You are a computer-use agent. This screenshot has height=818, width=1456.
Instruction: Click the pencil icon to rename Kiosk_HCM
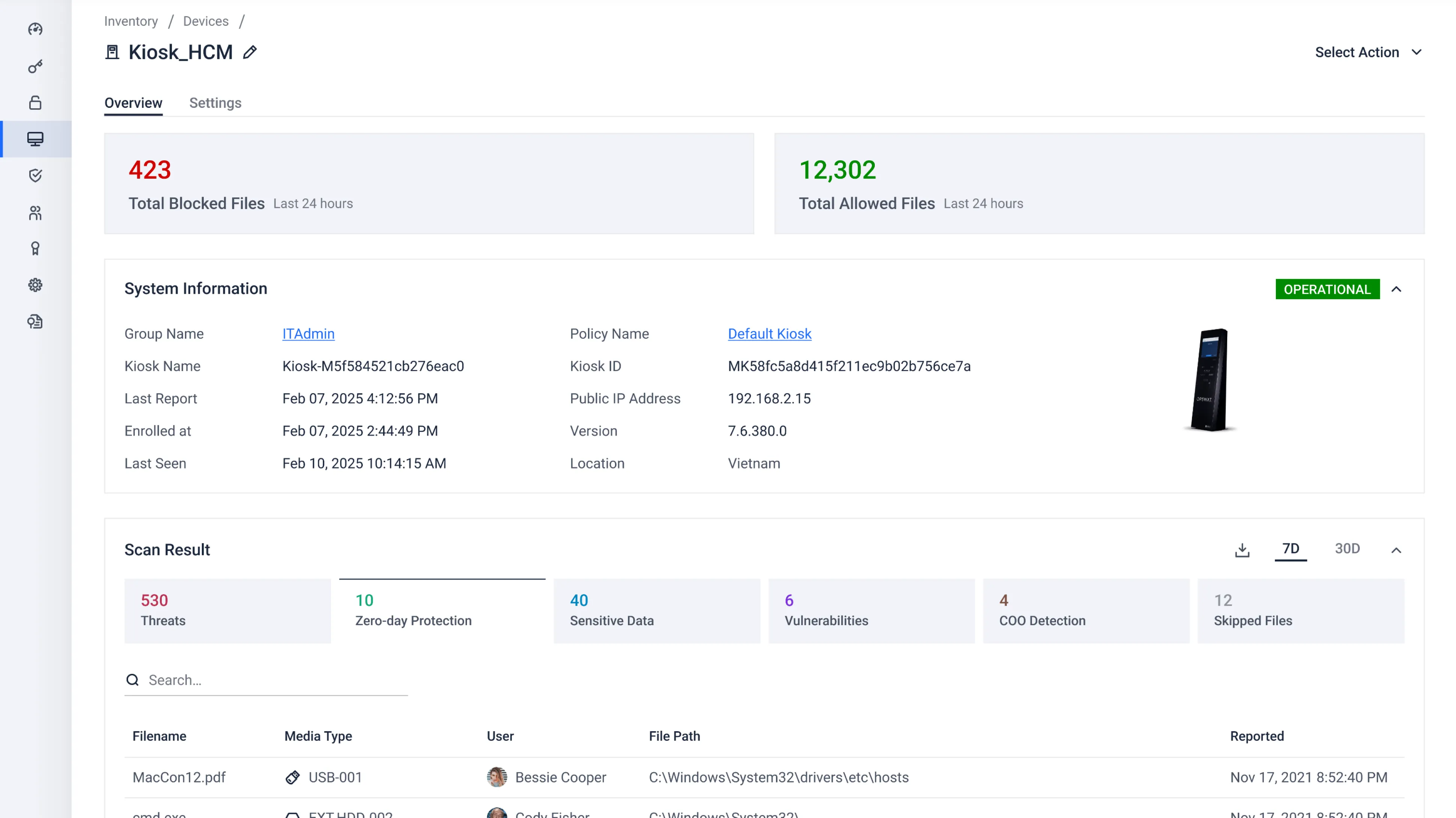click(x=250, y=52)
